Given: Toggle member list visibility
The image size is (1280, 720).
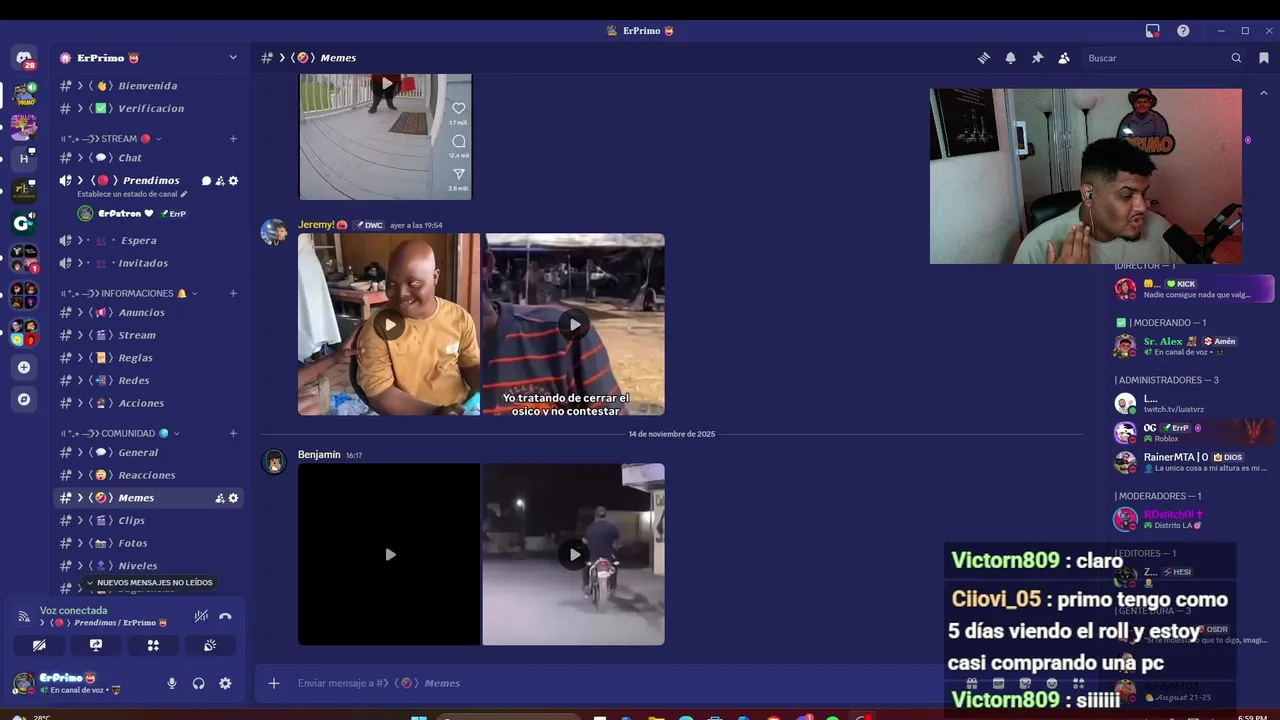Looking at the screenshot, I should click(x=1064, y=58).
